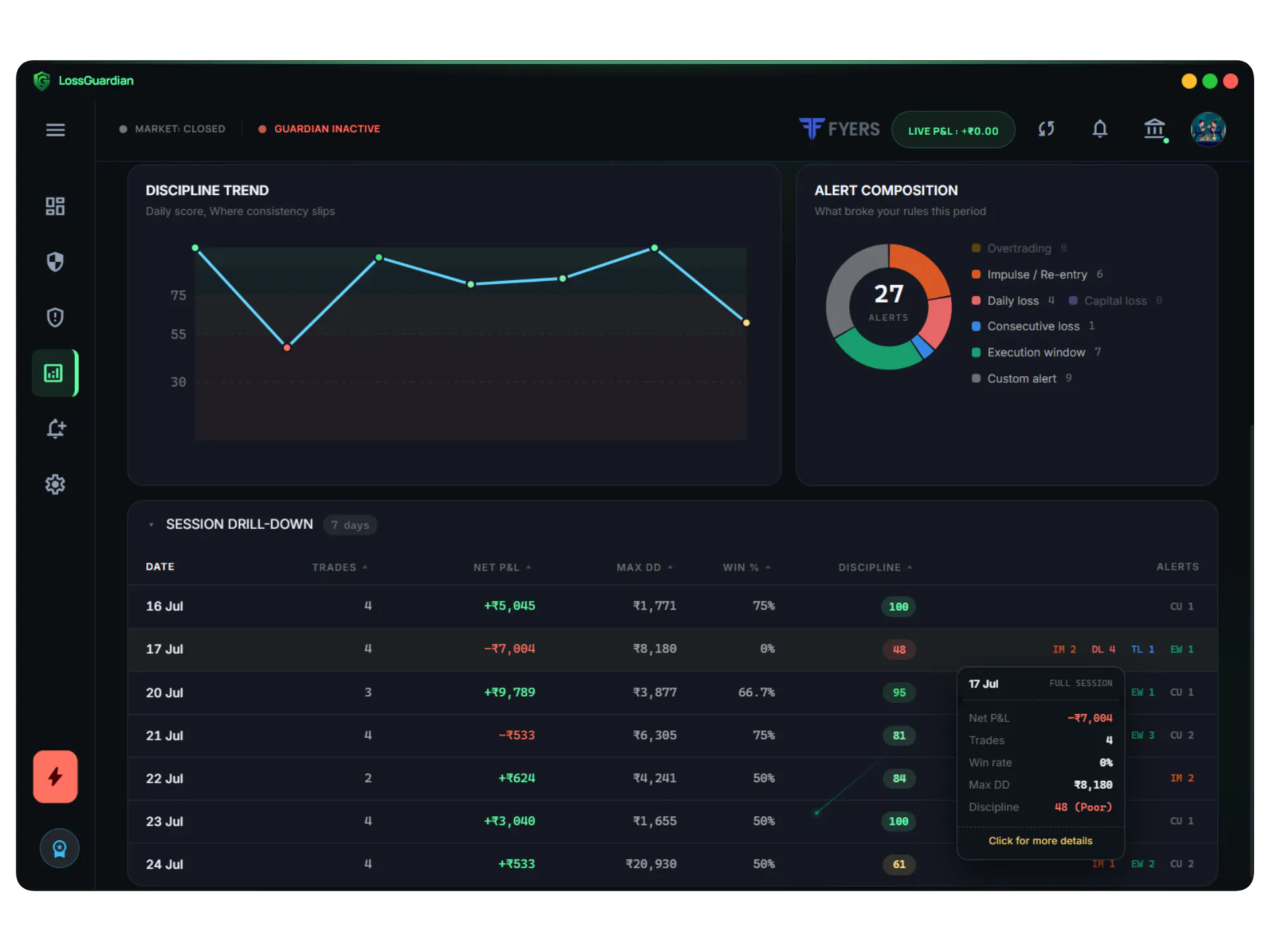This screenshot has width=1270, height=952.
Task: Click the 48 discipline badge for 17 Jul
Action: (x=899, y=649)
